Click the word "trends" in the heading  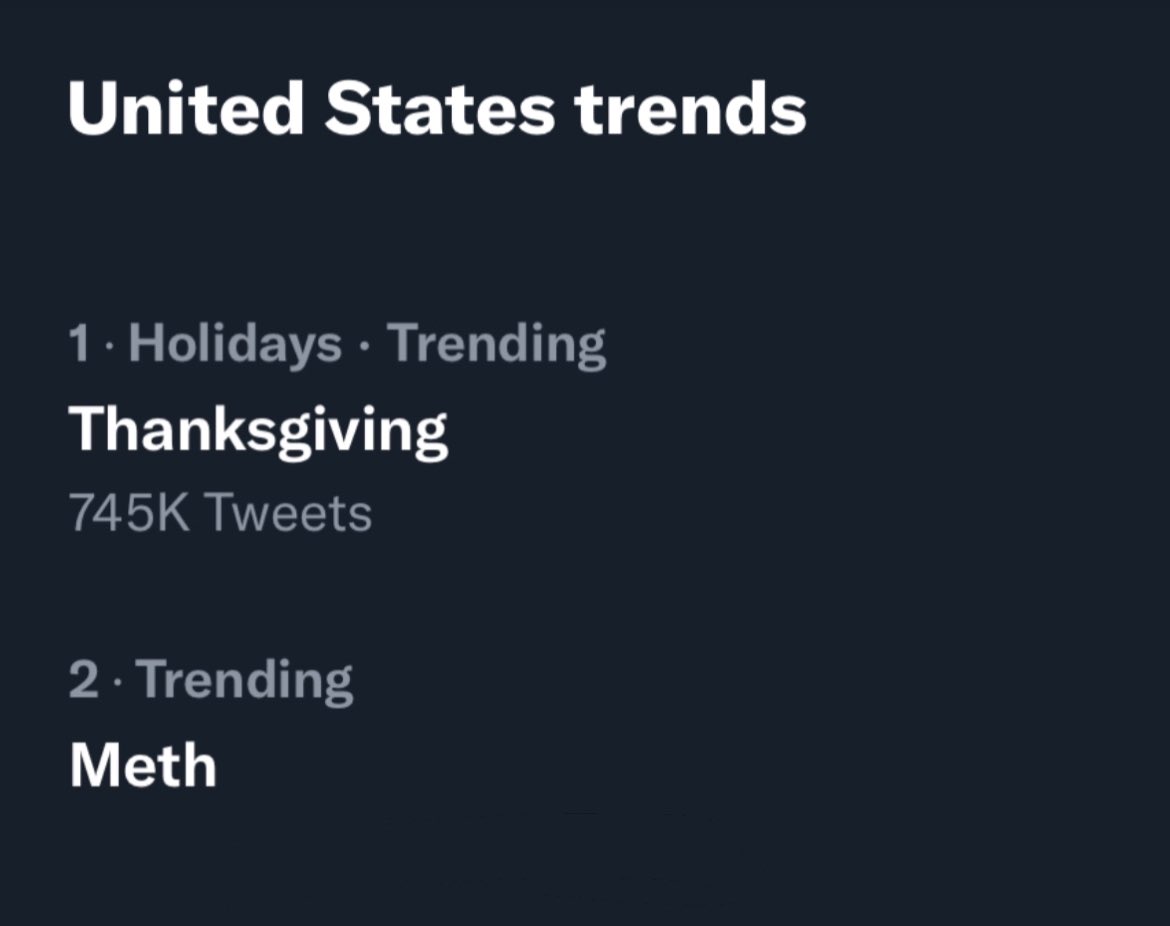pos(691,110)
